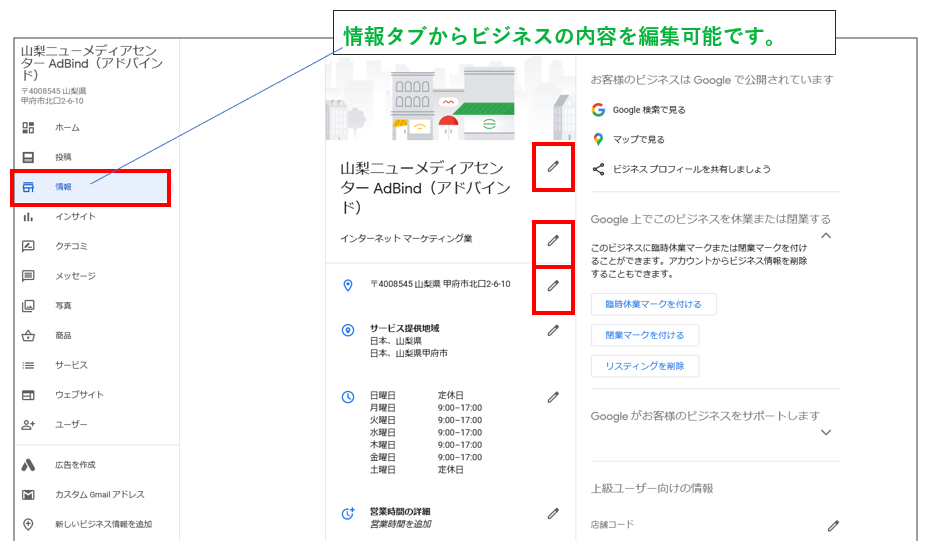The image size is (926, 541).
Task: Click the Gmail icon for カスタム Gmail アドレス
Action: click(28, 494)
